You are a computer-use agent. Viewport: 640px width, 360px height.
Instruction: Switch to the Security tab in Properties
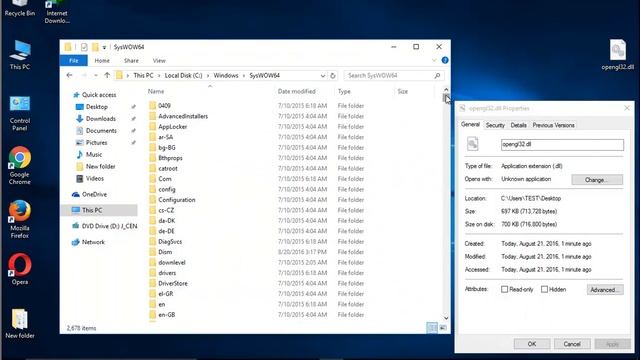[495, 125]
